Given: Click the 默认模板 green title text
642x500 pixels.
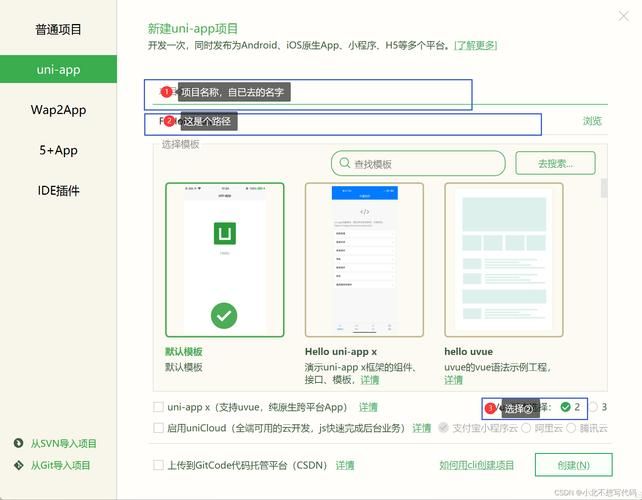Looking at the screenshot, I should [x=183, y=352].
